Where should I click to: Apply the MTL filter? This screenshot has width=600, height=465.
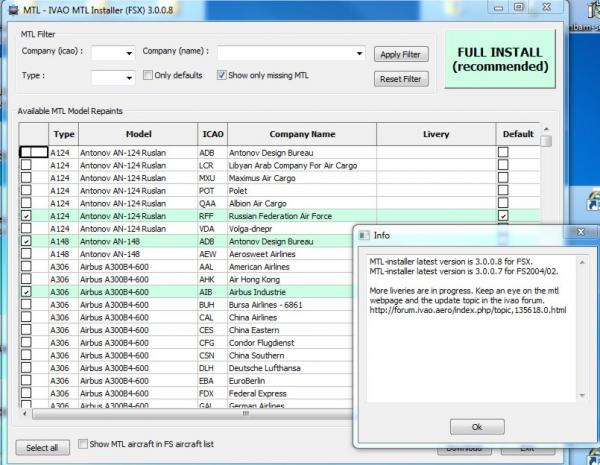(401, 54)
